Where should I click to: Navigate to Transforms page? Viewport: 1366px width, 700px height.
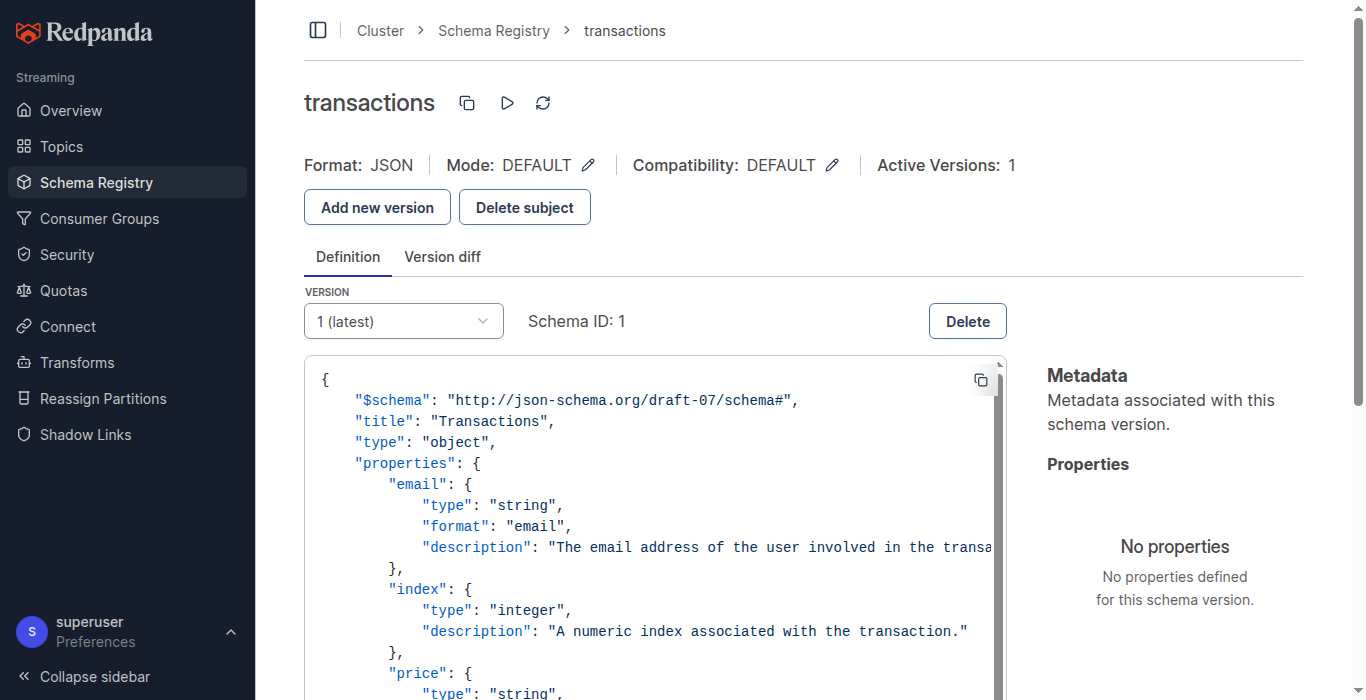point(127,362)
